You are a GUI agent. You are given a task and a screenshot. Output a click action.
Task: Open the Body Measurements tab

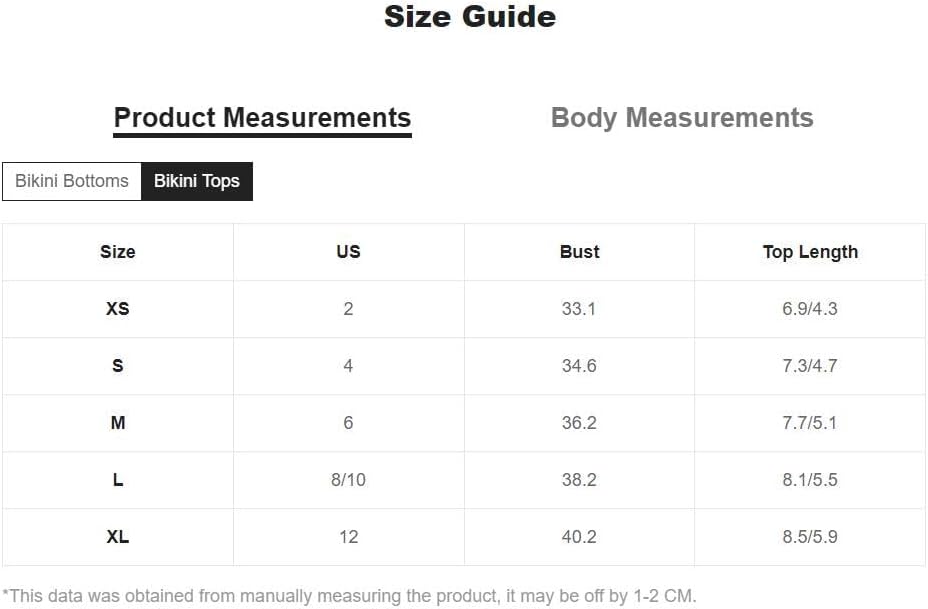tap(682, 118)
